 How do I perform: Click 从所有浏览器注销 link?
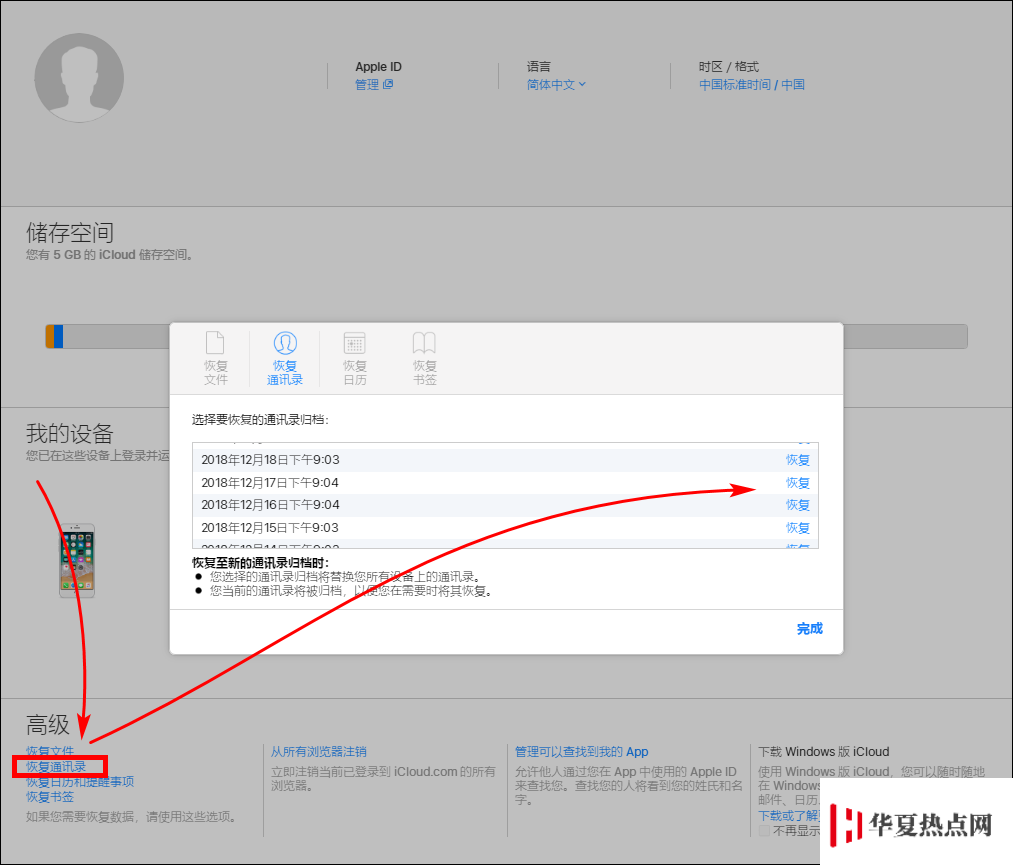click(319, 752)
